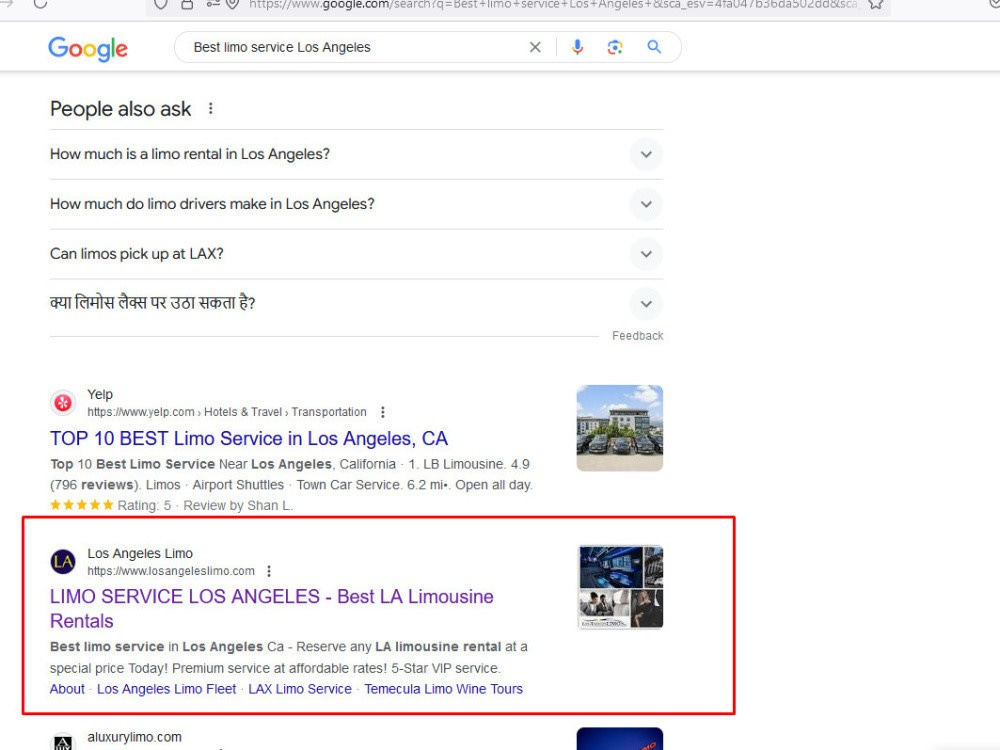Screen dimensions: 1000x750
Task: Click the tracking protection shield icon
Action: coord(160,4)
